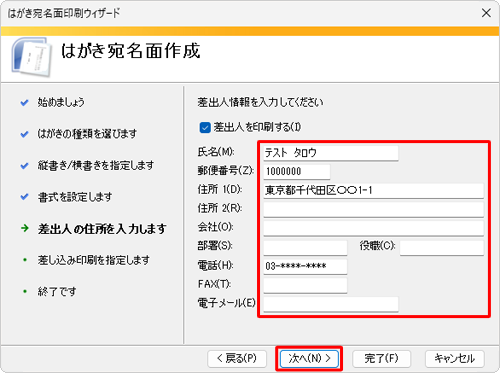This screenshot has width=500, height=373.
Task: Close the はがき宛名面印刷ウィザード dialog
Action: coord(486,13)
